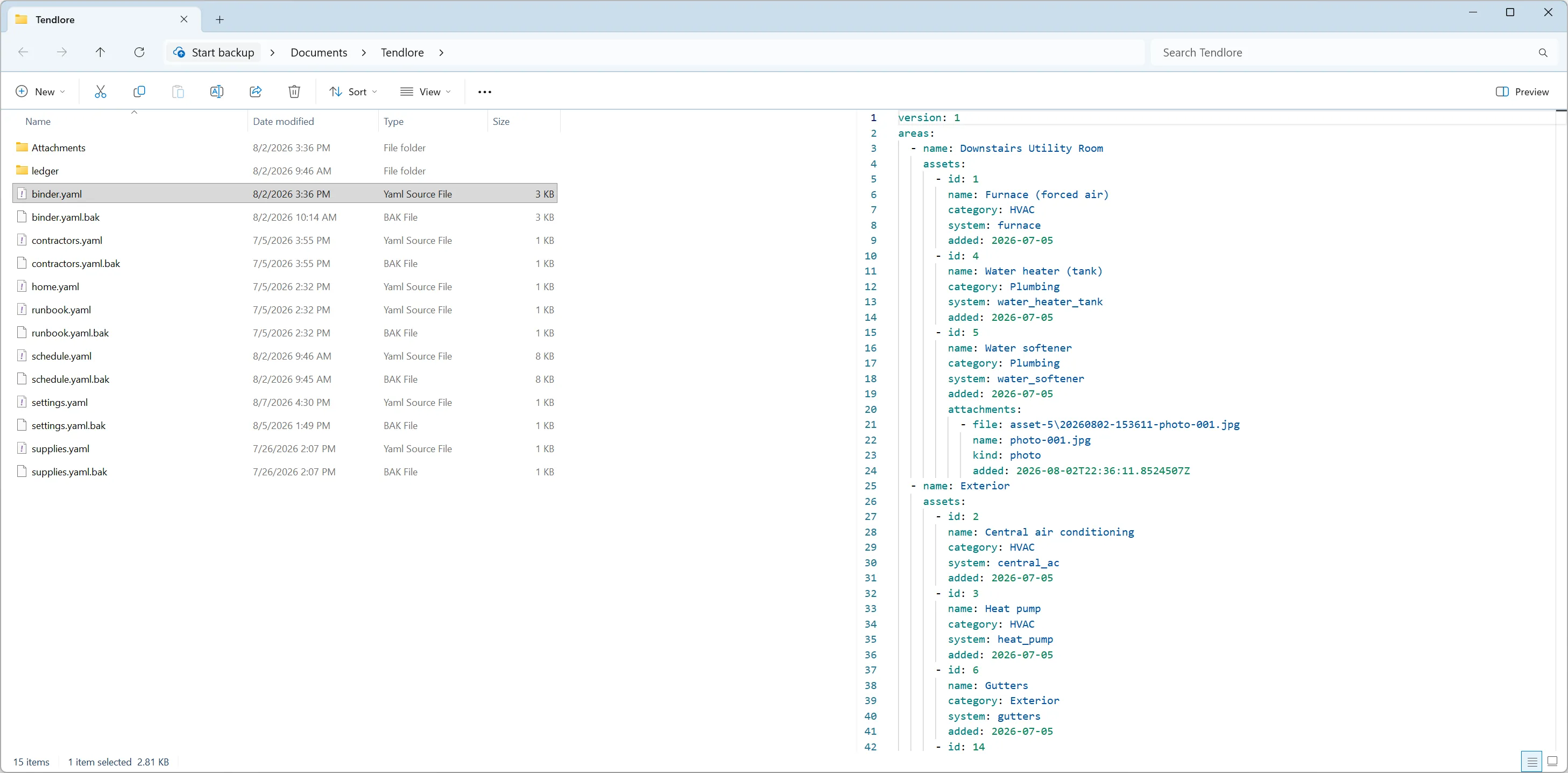Click the Rename icon
The image size is (1568, 773).
217,92
